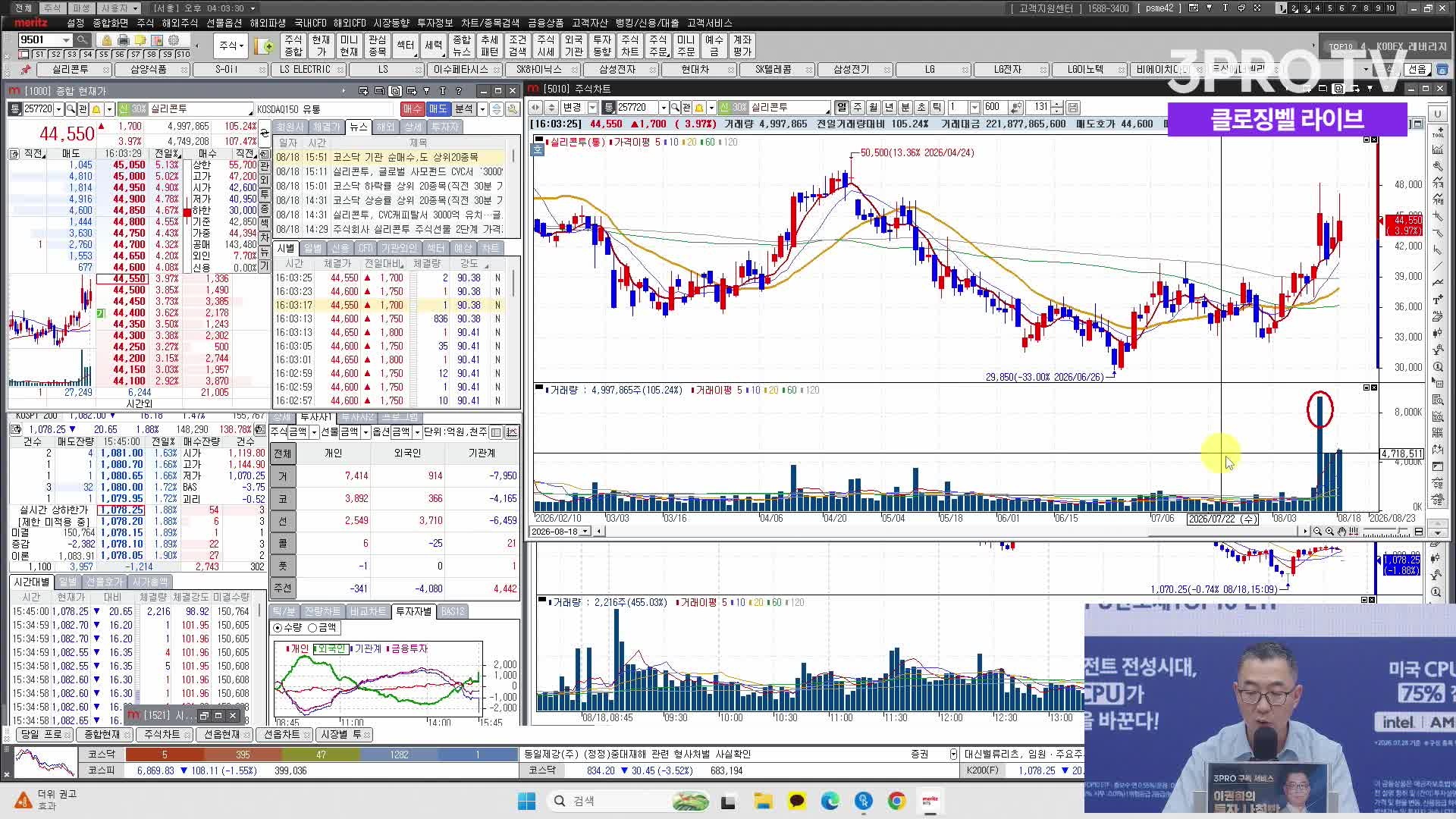Click the red 매수 buy button
The height and width of the screenshot is (819, 1456).
[x=412, y=109]
